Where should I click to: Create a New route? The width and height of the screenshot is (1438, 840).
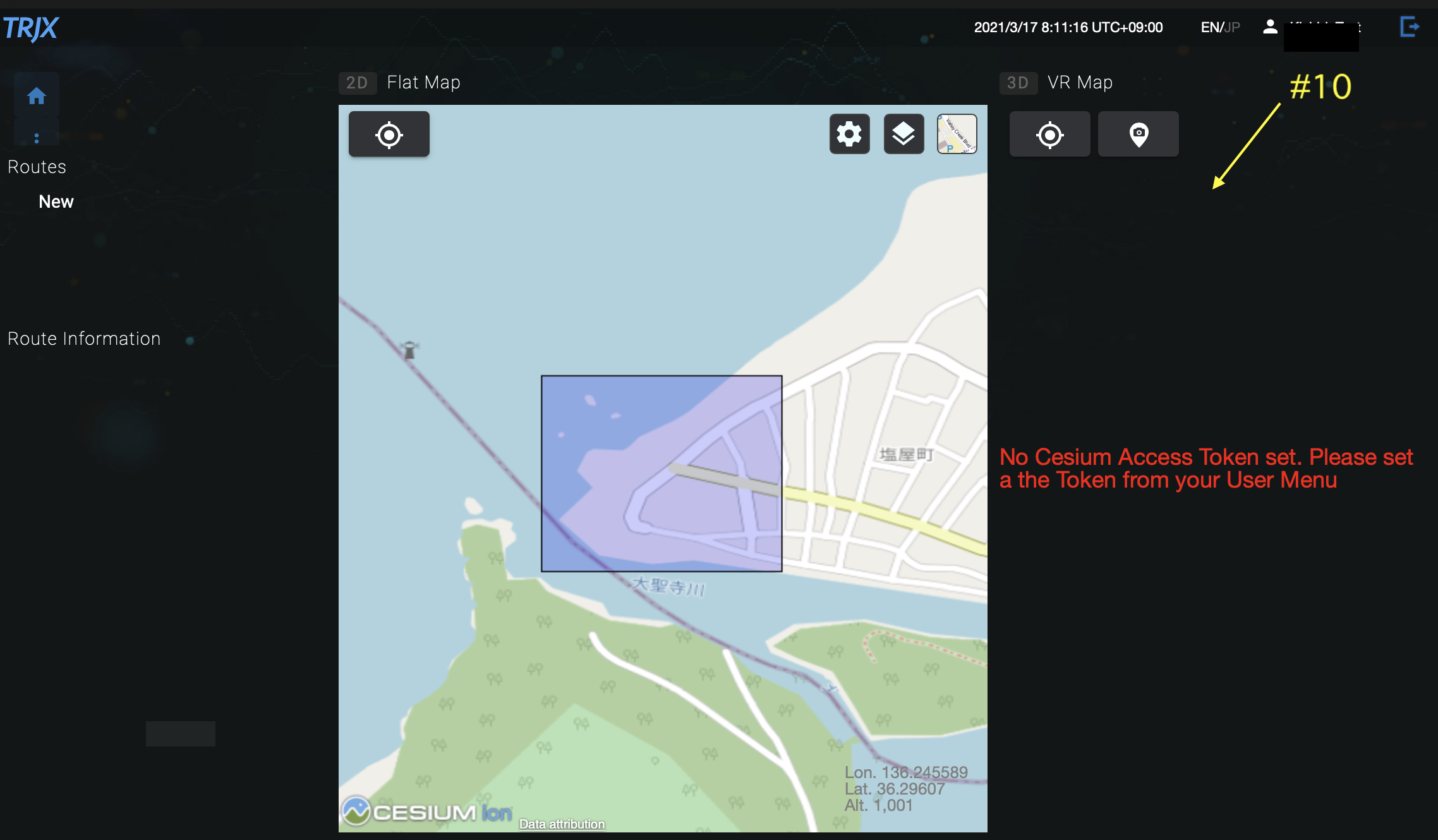click(x=56, y=201)
